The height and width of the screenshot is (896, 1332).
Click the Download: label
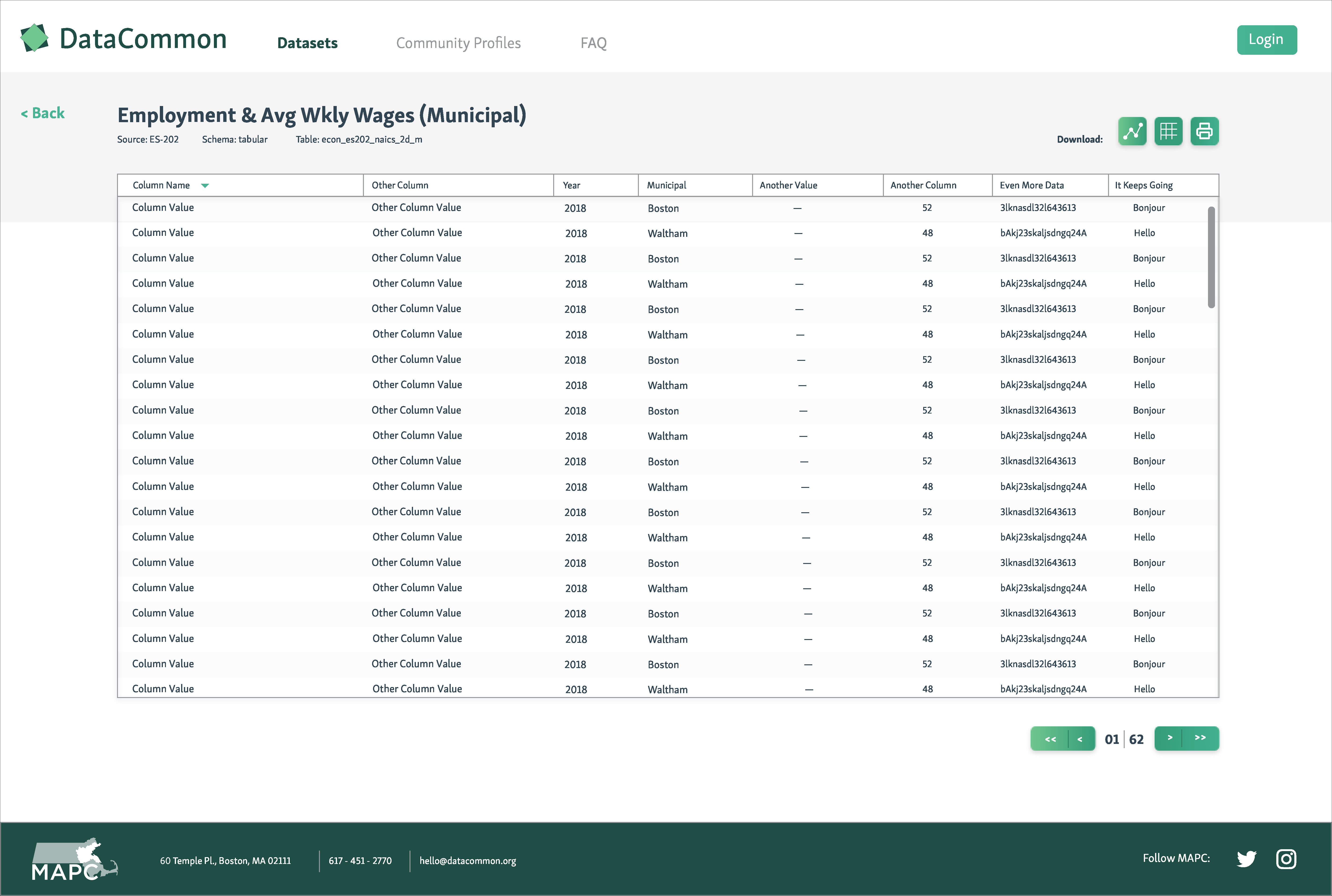pos(1080,139)
